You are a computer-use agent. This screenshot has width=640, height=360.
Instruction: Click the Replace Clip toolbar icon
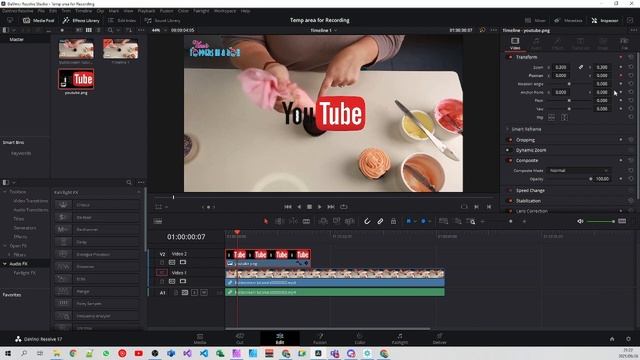(x=350, y=221)
